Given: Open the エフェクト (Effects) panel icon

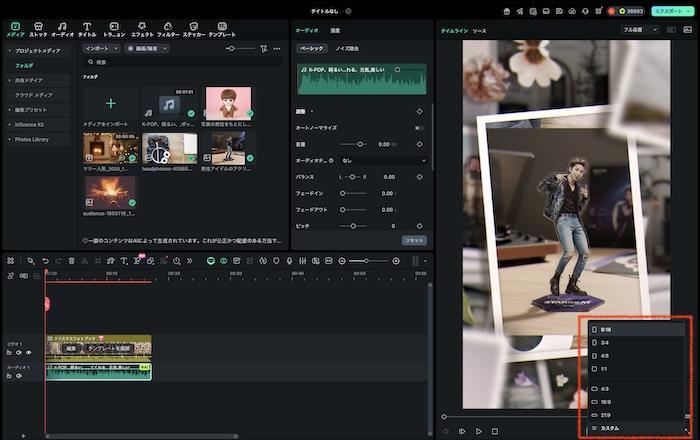Looking at the screenshot, I should coord(142,24).
